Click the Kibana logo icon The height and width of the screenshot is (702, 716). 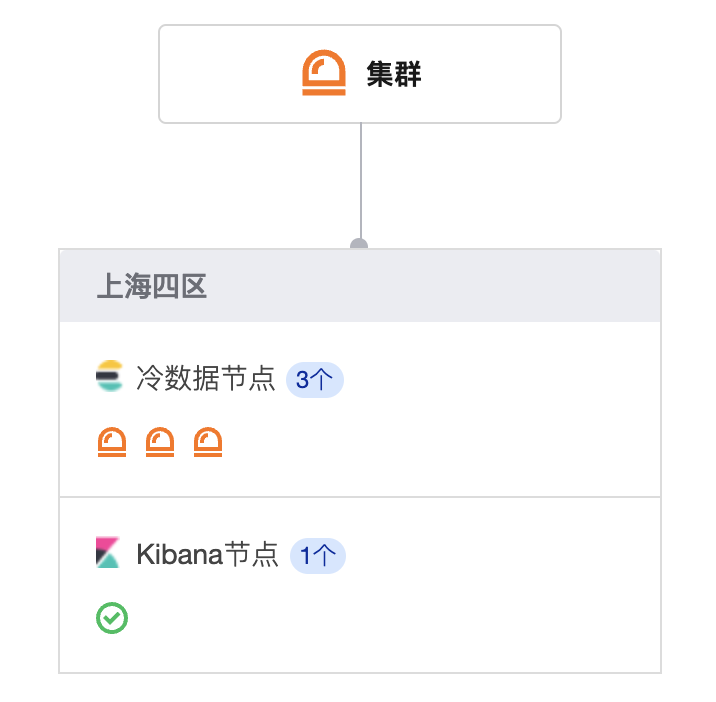tap(108, 553)
